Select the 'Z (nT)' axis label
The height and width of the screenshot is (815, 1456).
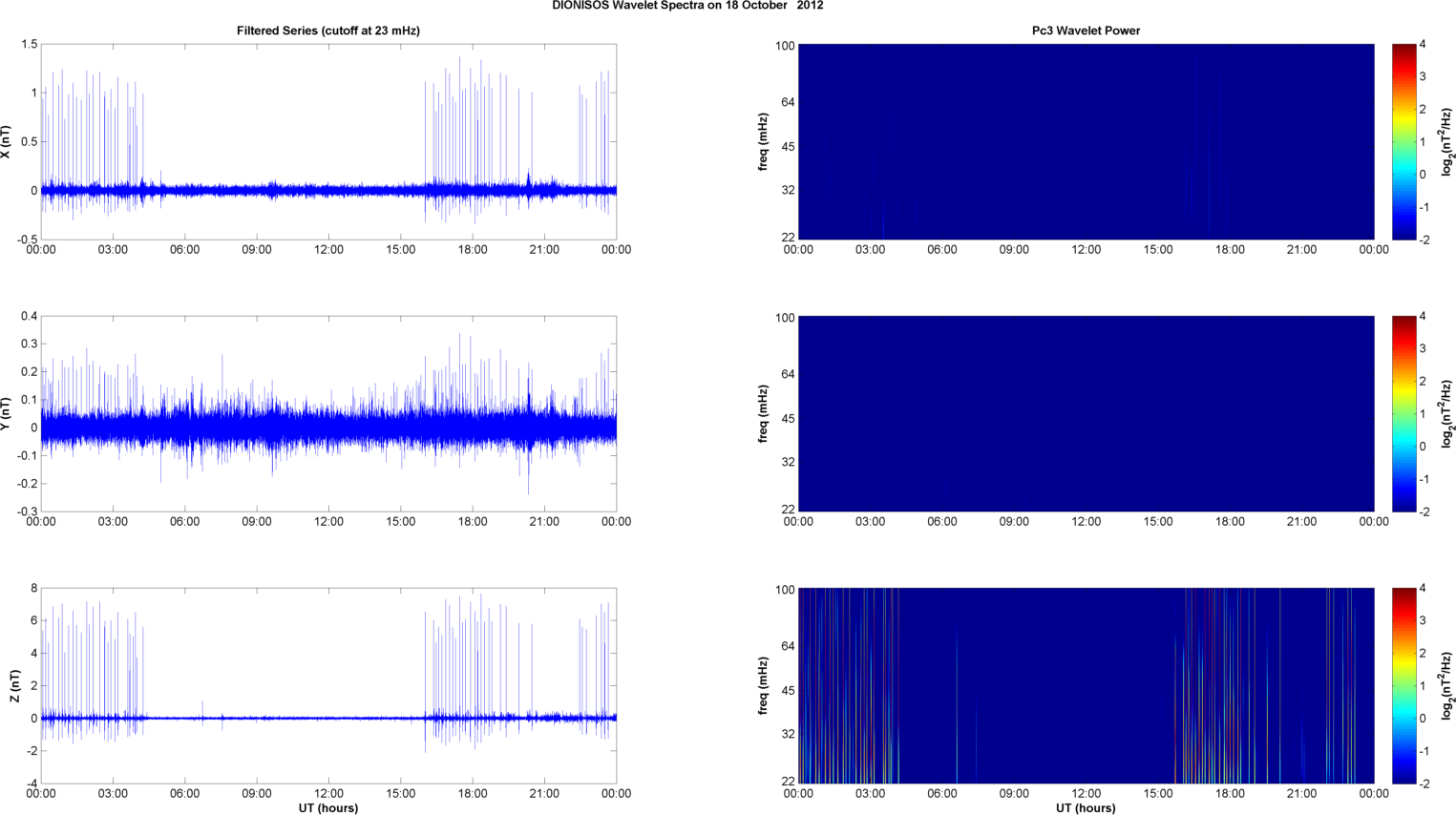point(14,686)
